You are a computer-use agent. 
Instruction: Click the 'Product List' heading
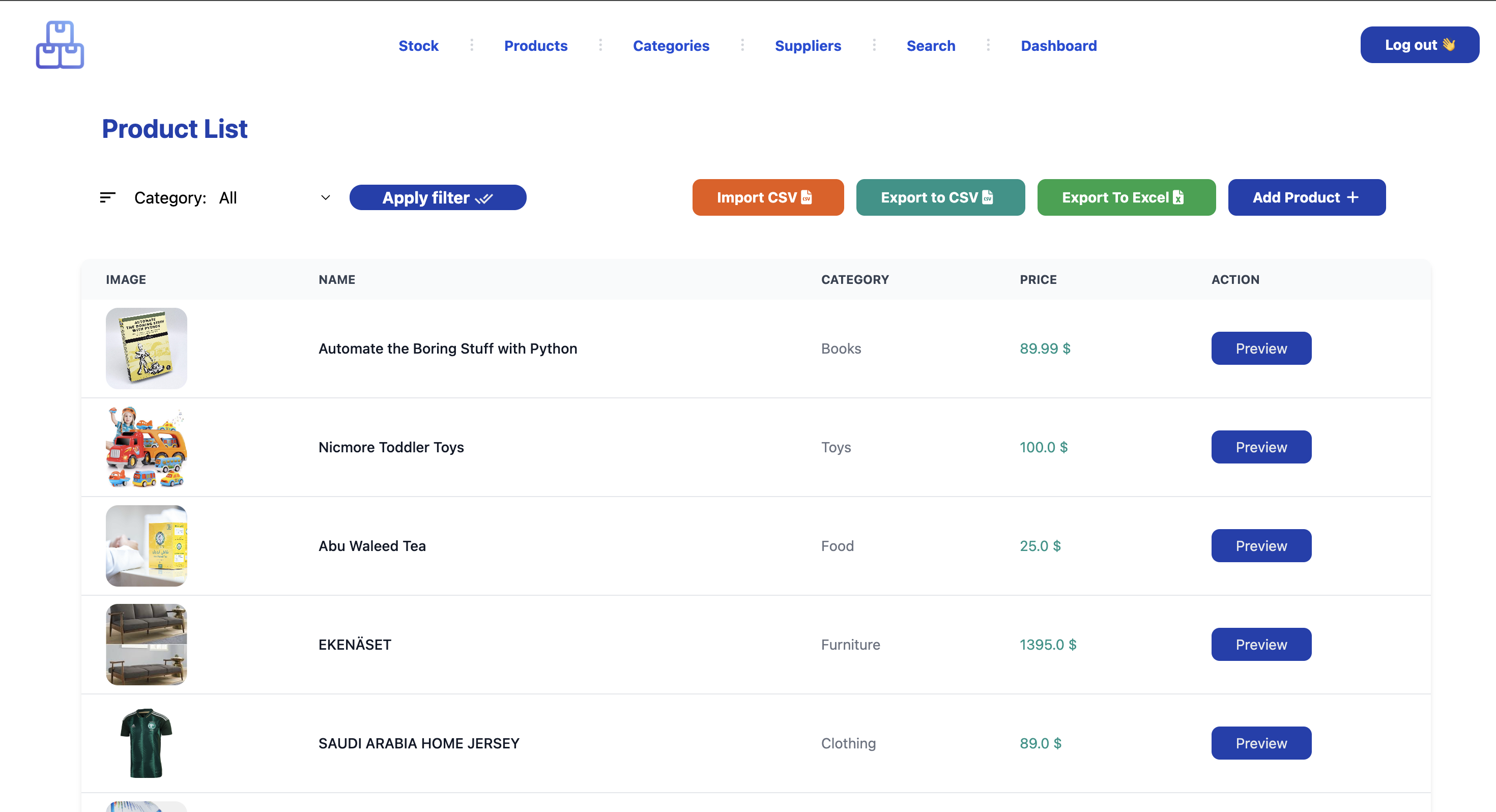tap(175, 129)
